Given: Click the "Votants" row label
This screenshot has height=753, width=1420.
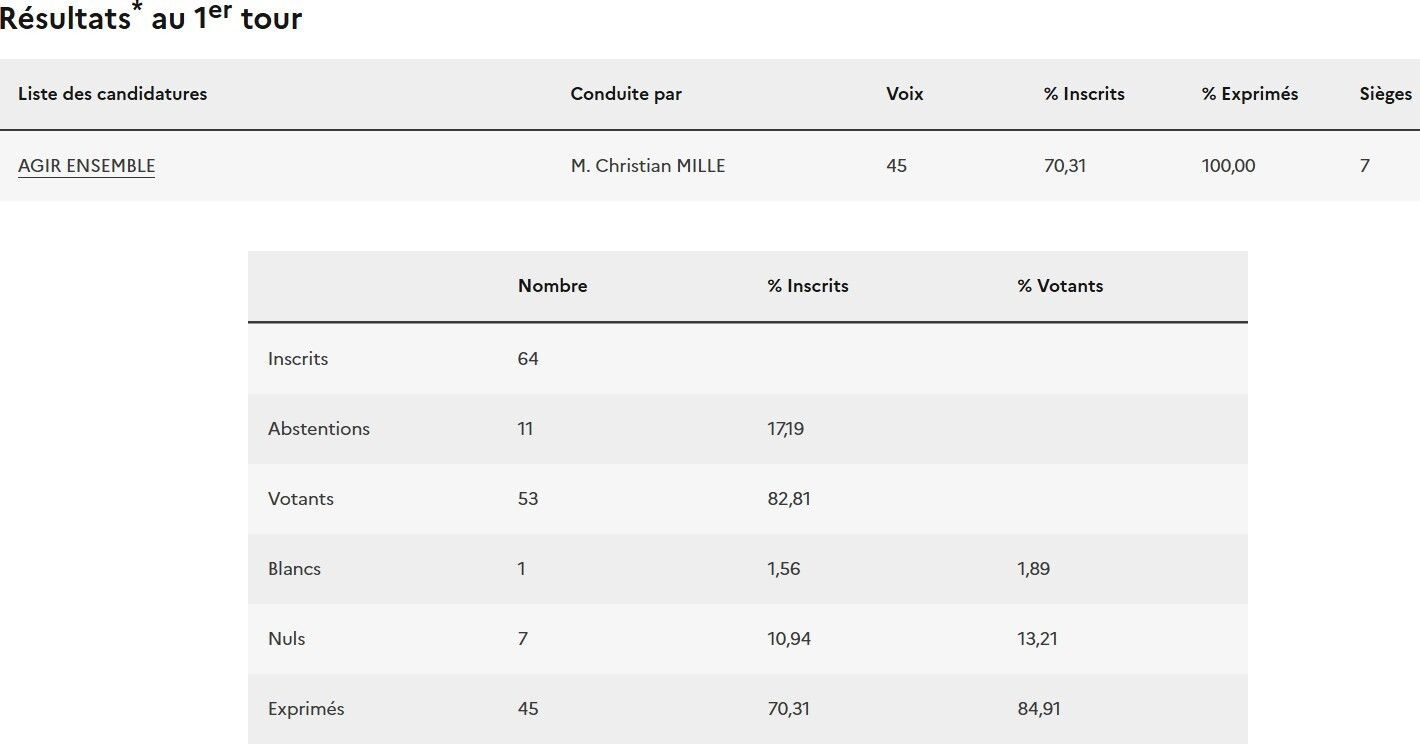Looking at the screenshot, I should [x=300, y=499].
